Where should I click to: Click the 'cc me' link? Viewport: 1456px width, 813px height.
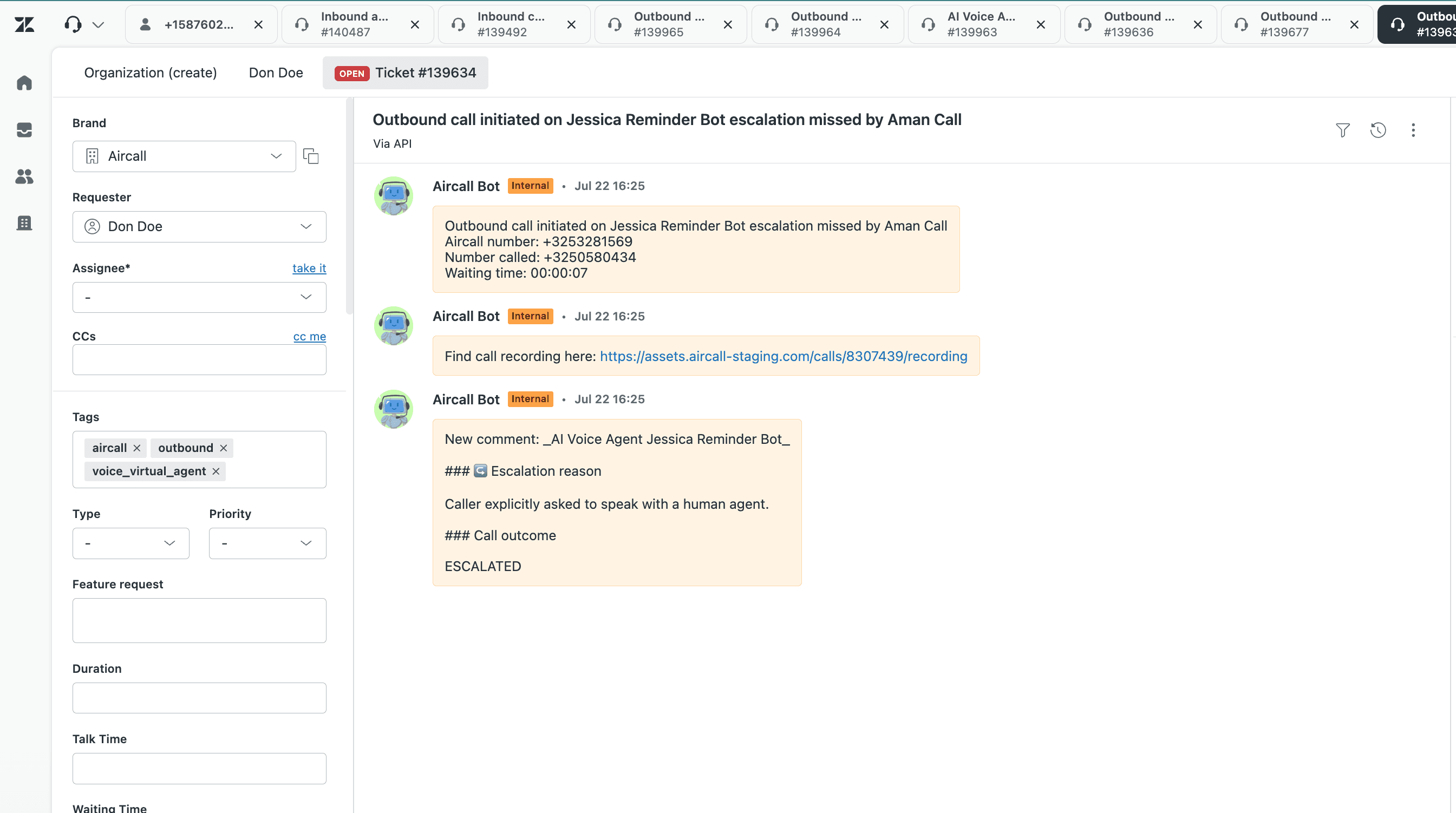309,337
